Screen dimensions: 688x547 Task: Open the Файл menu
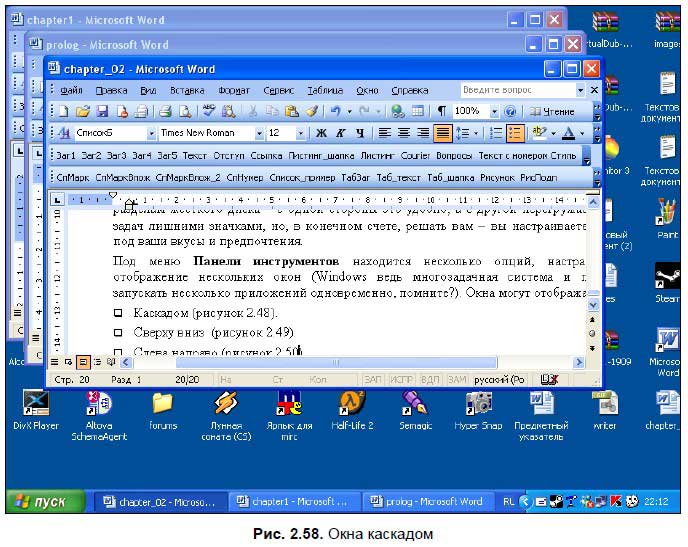71,90
